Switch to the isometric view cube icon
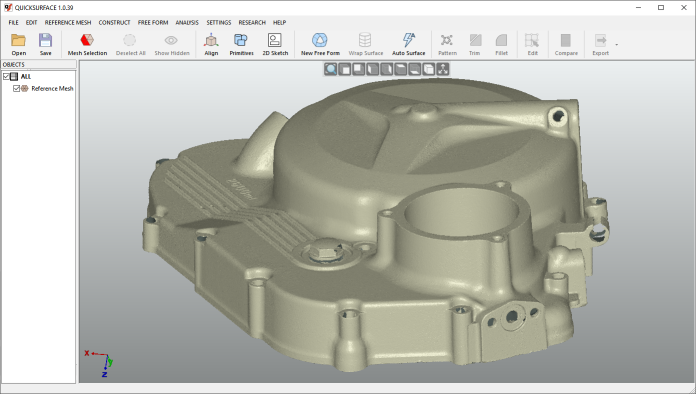 (428, 69)
